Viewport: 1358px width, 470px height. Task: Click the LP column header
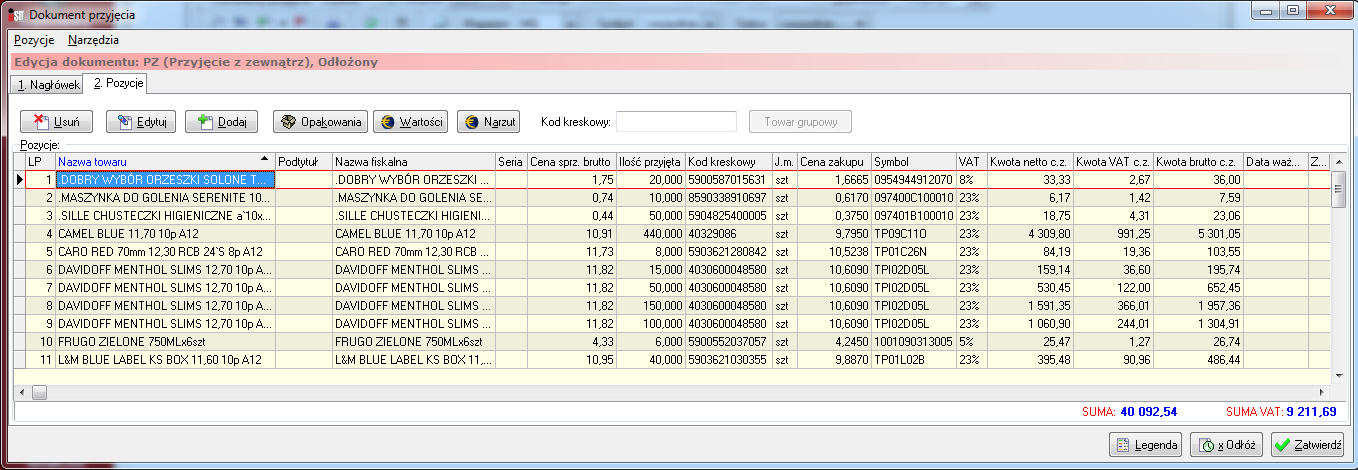(40, 161)
